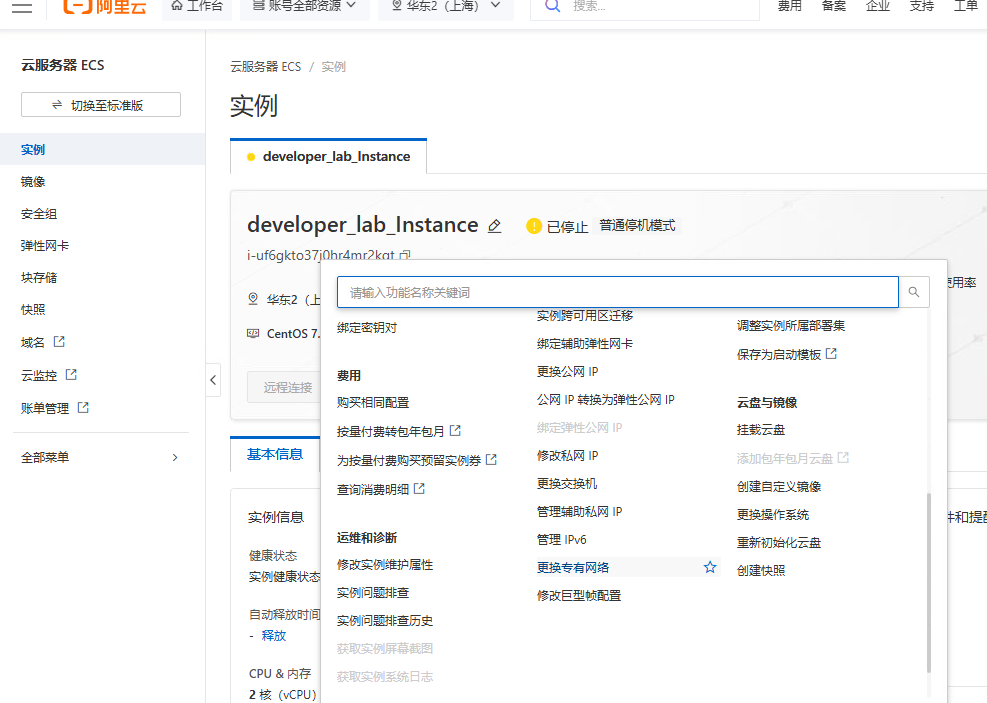Expand 全部菜单 in the sidebar
Viewport: 987px width, 703px height.
point(101,458)
